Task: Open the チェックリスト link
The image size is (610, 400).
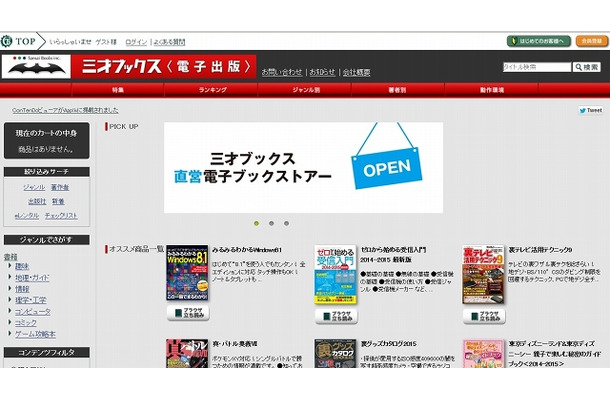Action: click(x=61, y=215)
